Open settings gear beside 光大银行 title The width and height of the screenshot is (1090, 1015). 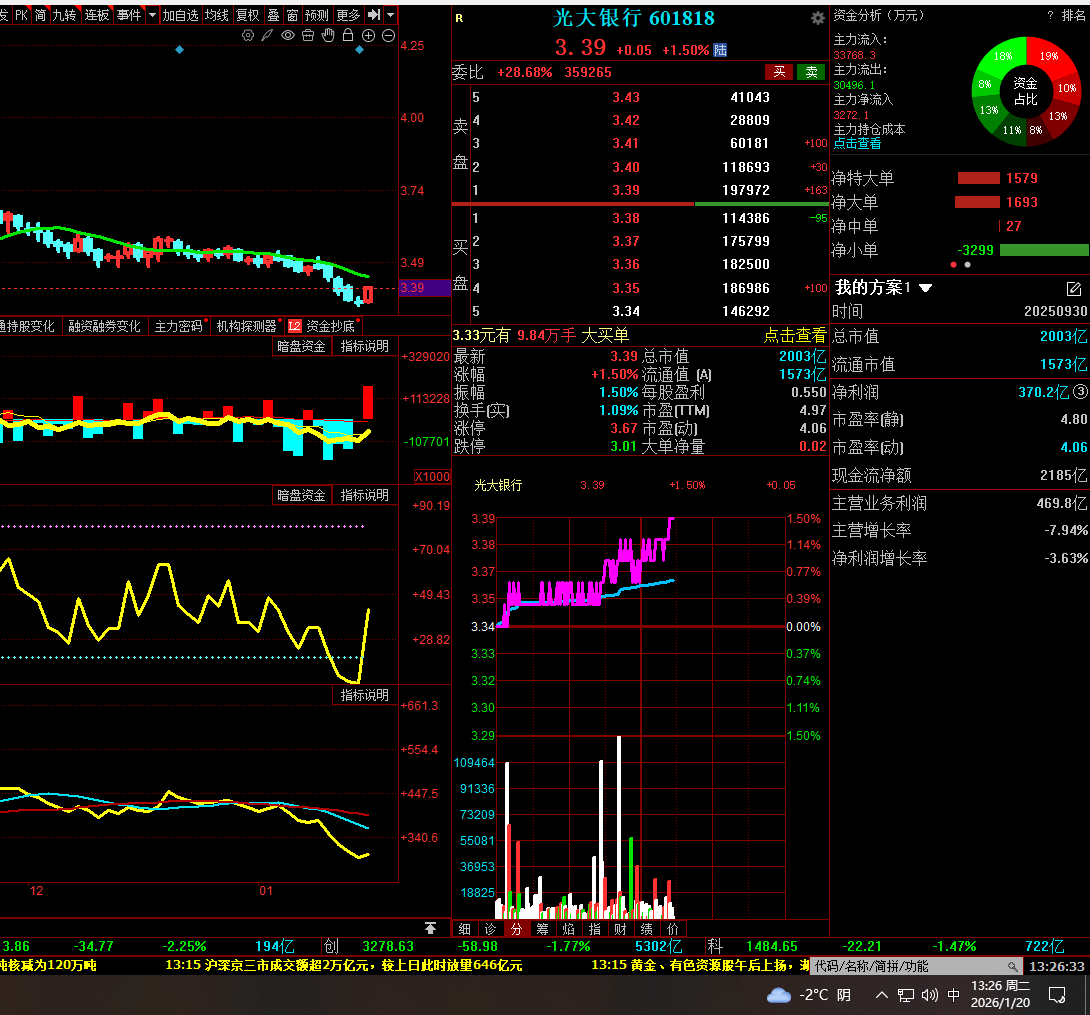pyautogui.click(x=818, y=18)
